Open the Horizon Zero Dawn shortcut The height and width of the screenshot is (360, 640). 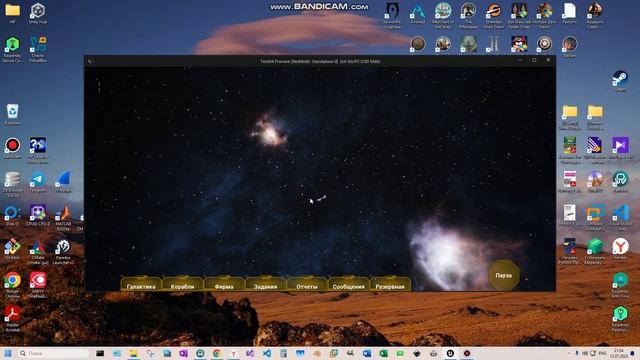544,15
